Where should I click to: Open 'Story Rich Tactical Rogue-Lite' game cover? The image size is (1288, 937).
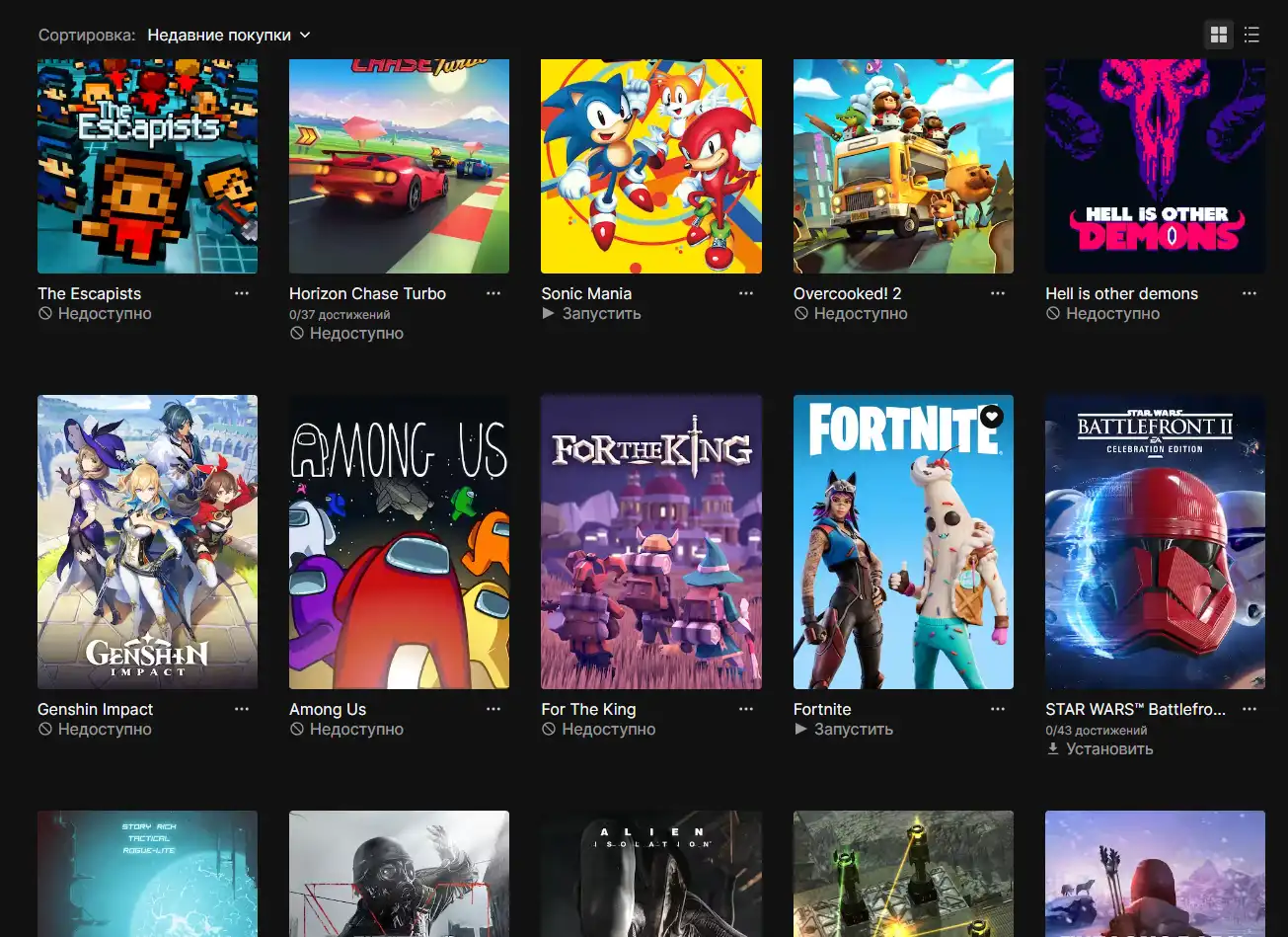tap(147, 874)
